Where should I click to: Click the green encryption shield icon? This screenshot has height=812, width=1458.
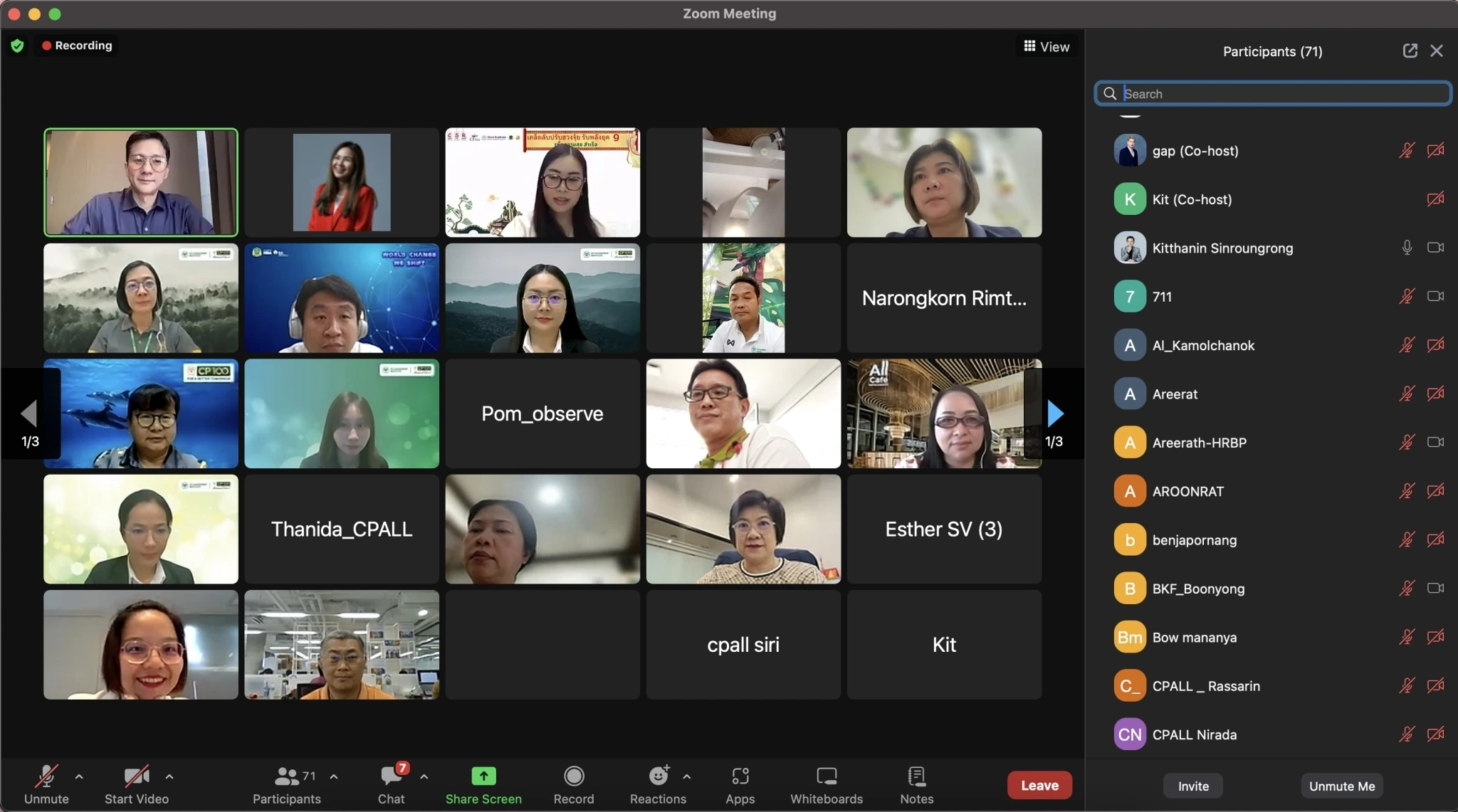[x=17, y=46]
